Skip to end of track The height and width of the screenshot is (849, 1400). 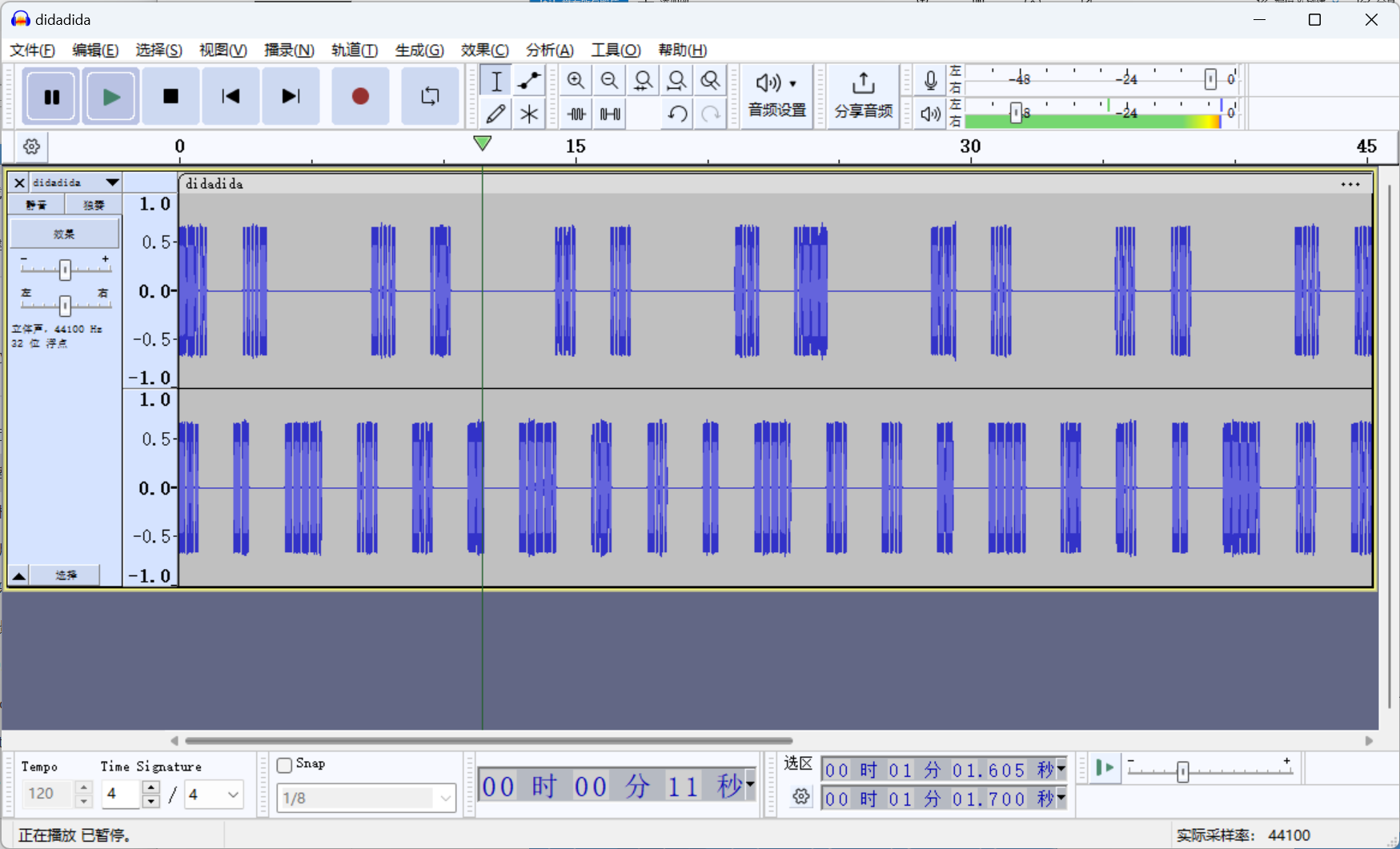(291, 97)
